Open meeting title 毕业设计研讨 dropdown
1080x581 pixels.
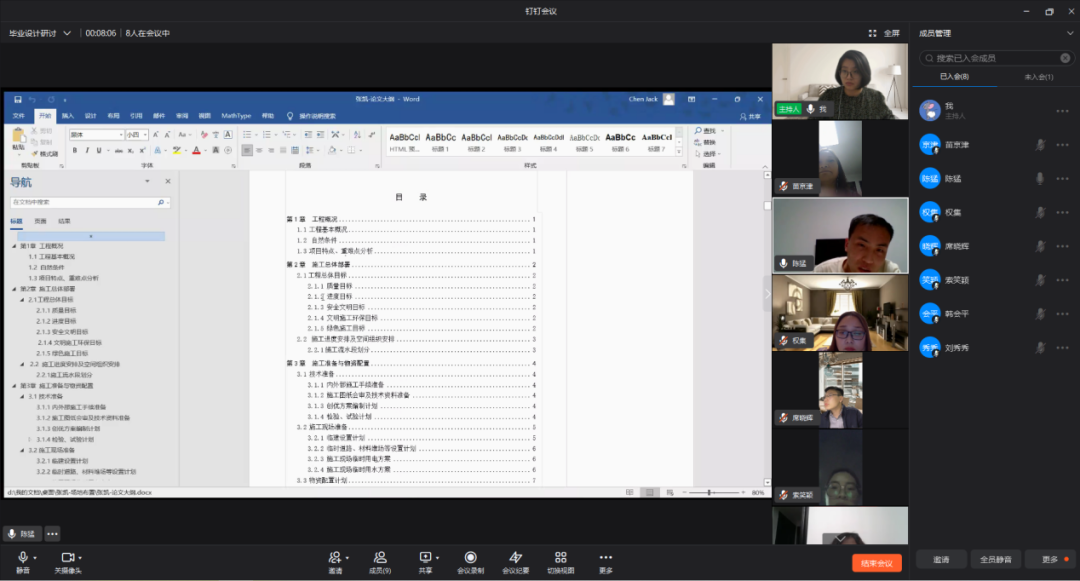click(67, 33)
